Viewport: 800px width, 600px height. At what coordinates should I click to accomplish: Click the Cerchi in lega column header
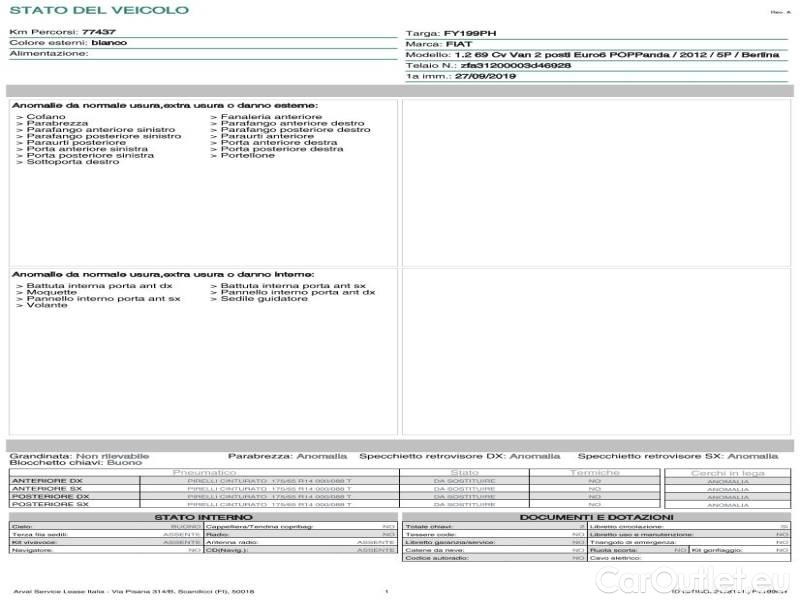pyautogui.click(x=727, y=472)
